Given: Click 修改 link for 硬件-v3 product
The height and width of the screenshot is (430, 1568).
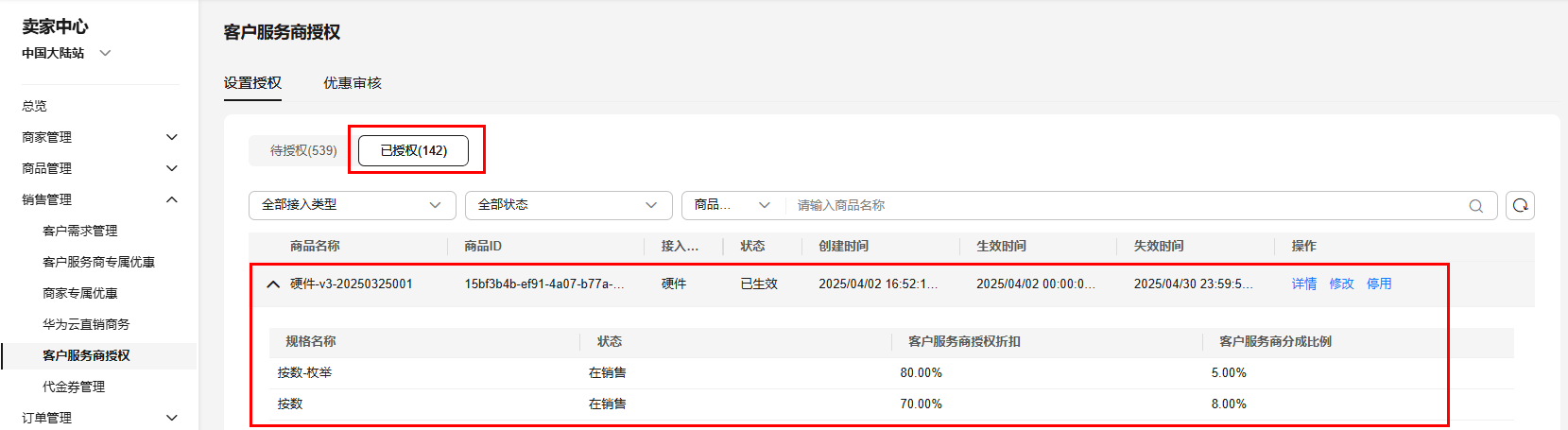Looking at the screenshot, I should point(1342,284).
